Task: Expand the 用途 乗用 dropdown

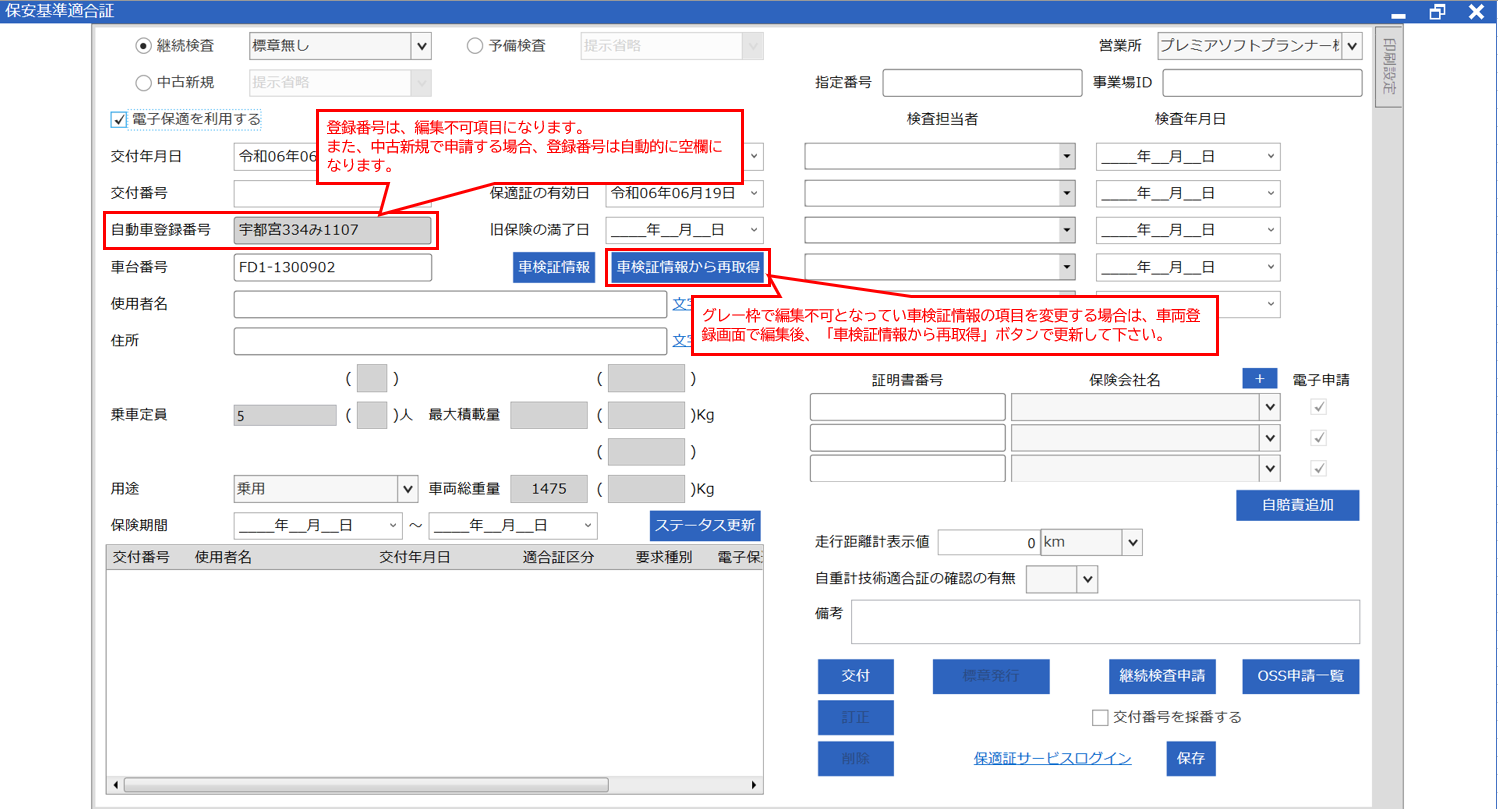Action: (x=407, y=489)
